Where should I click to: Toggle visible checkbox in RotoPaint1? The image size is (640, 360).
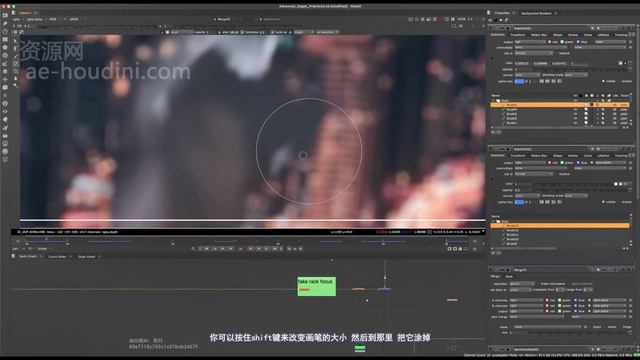[x=603, y=81]
